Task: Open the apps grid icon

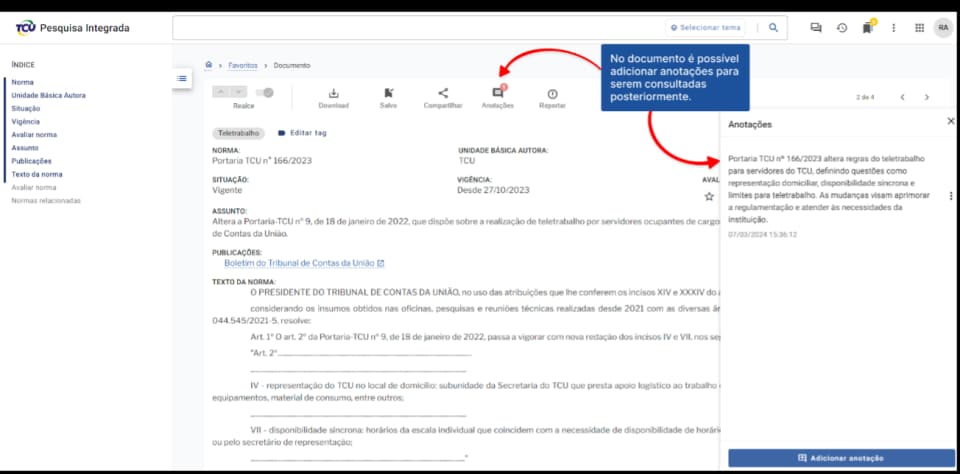Action: (x=919, y=28)
